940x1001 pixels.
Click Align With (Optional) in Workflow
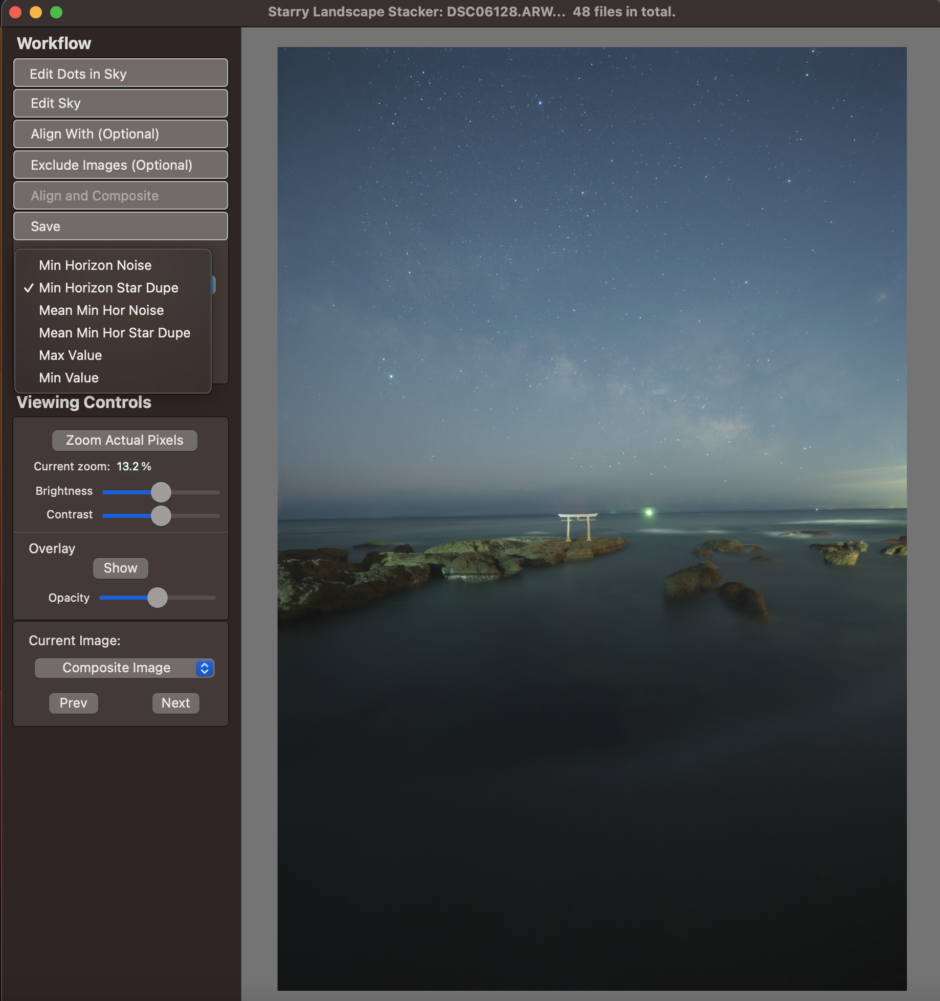coord(120,133)
